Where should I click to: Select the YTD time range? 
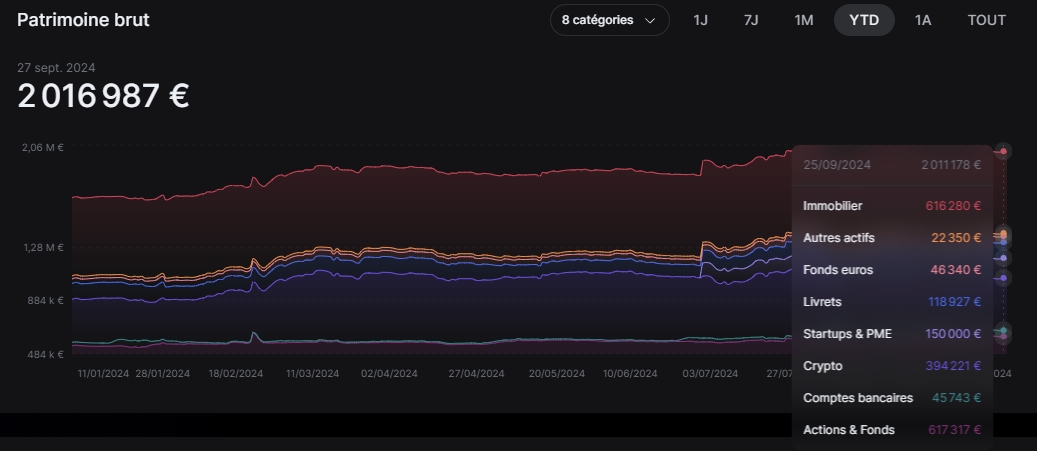coord(864,20)
